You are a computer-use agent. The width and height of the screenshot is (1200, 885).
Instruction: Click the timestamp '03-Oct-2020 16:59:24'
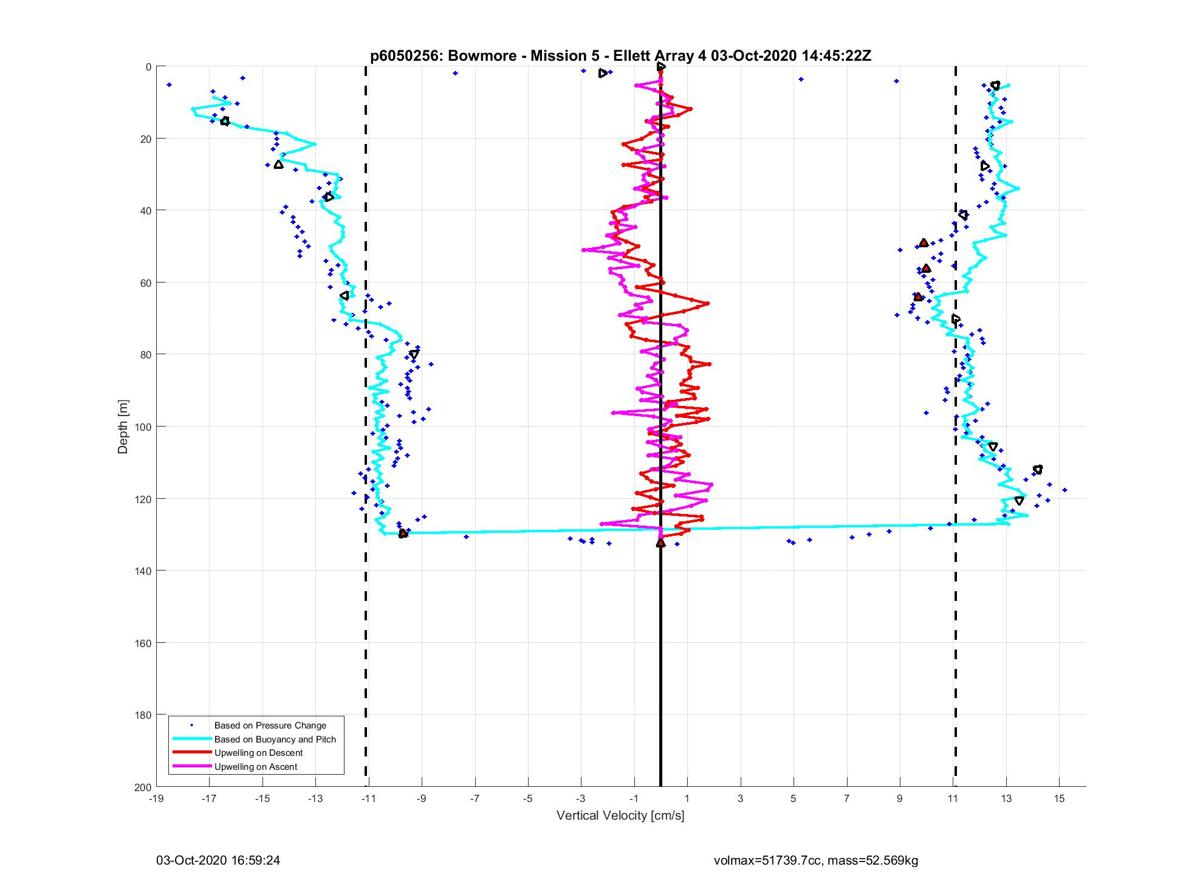(x=217, y=859)
